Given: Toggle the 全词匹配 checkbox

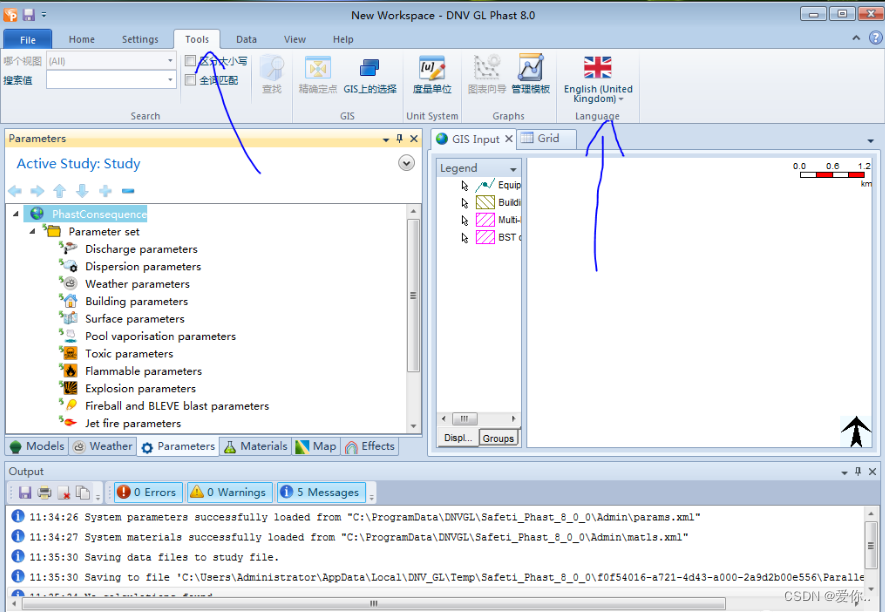Looking at the screenshot, I should (190, 80).
